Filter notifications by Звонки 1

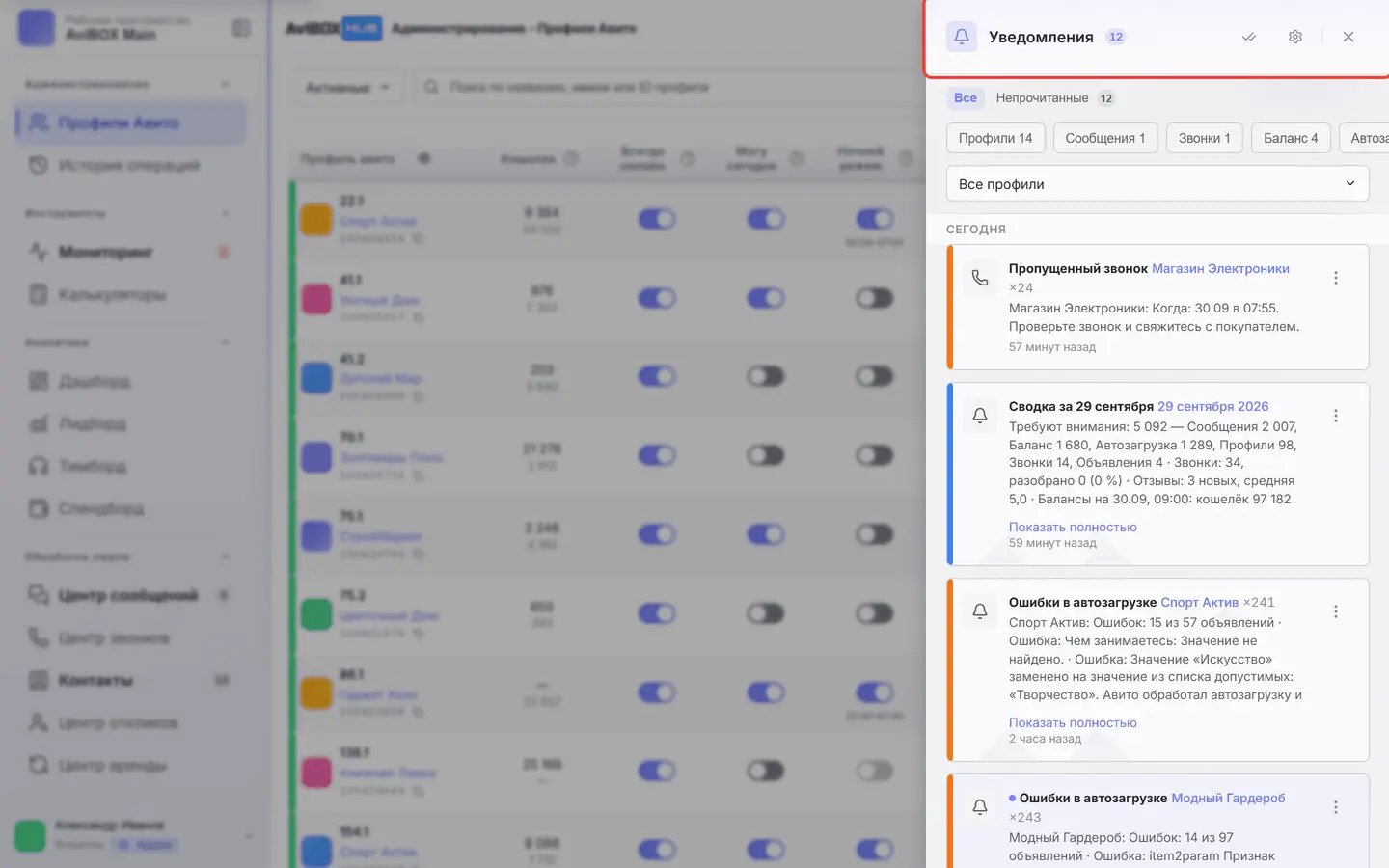(1205, 138)
